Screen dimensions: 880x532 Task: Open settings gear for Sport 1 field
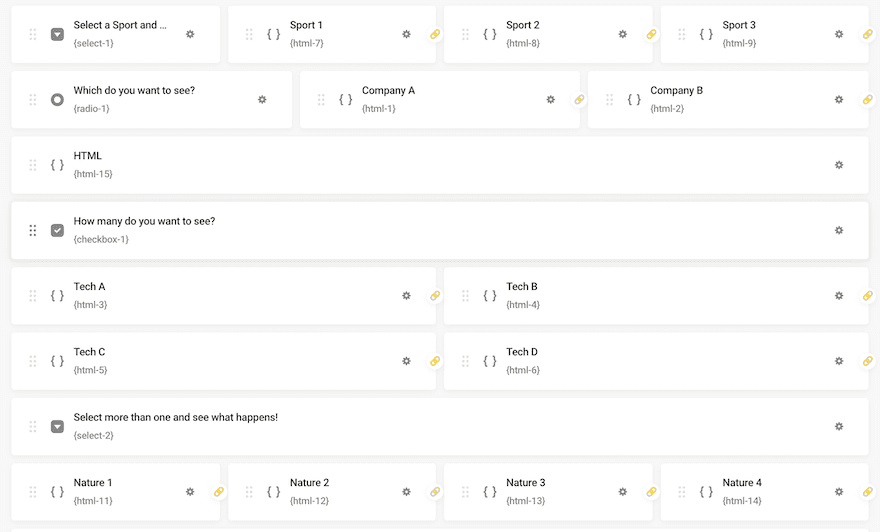tap(406, 34)
